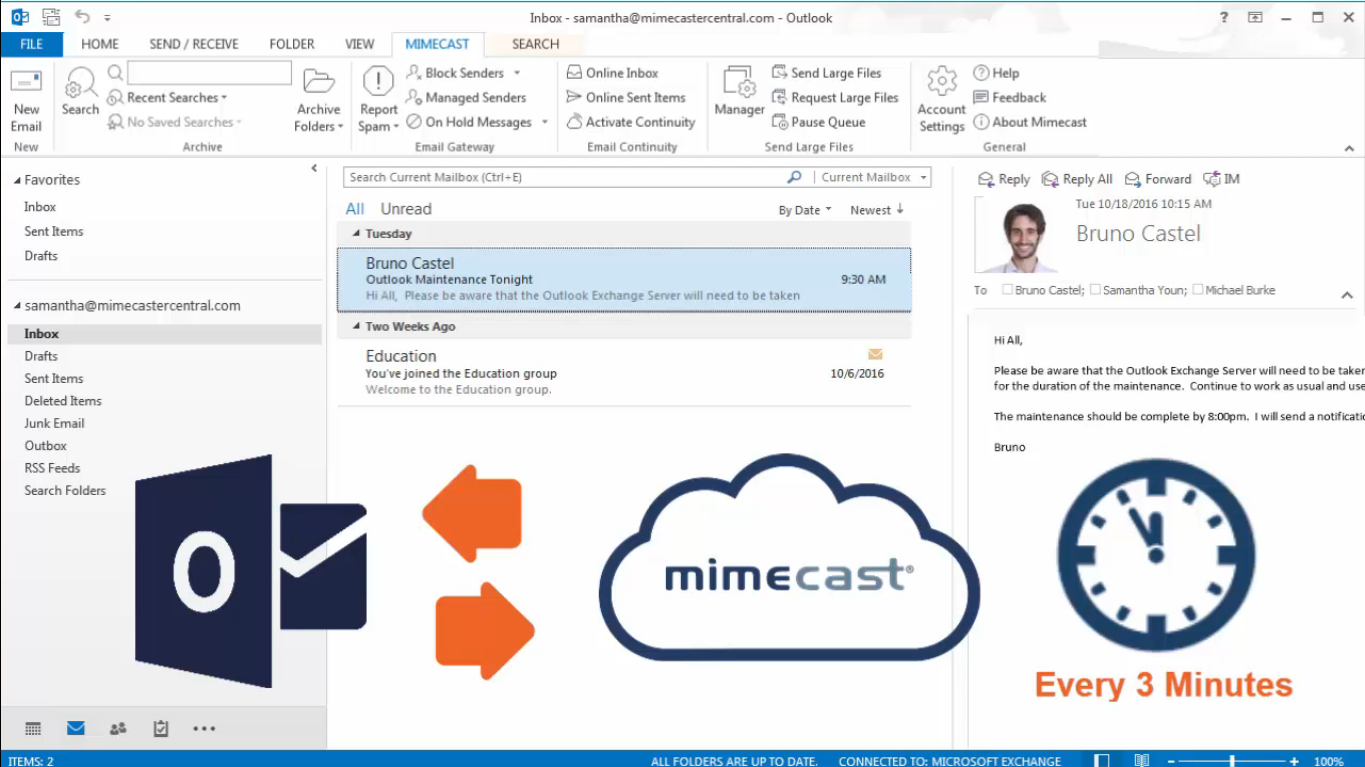Switch to People view in navigation bar
1365x767 pixels.
[x=118, y=729]
